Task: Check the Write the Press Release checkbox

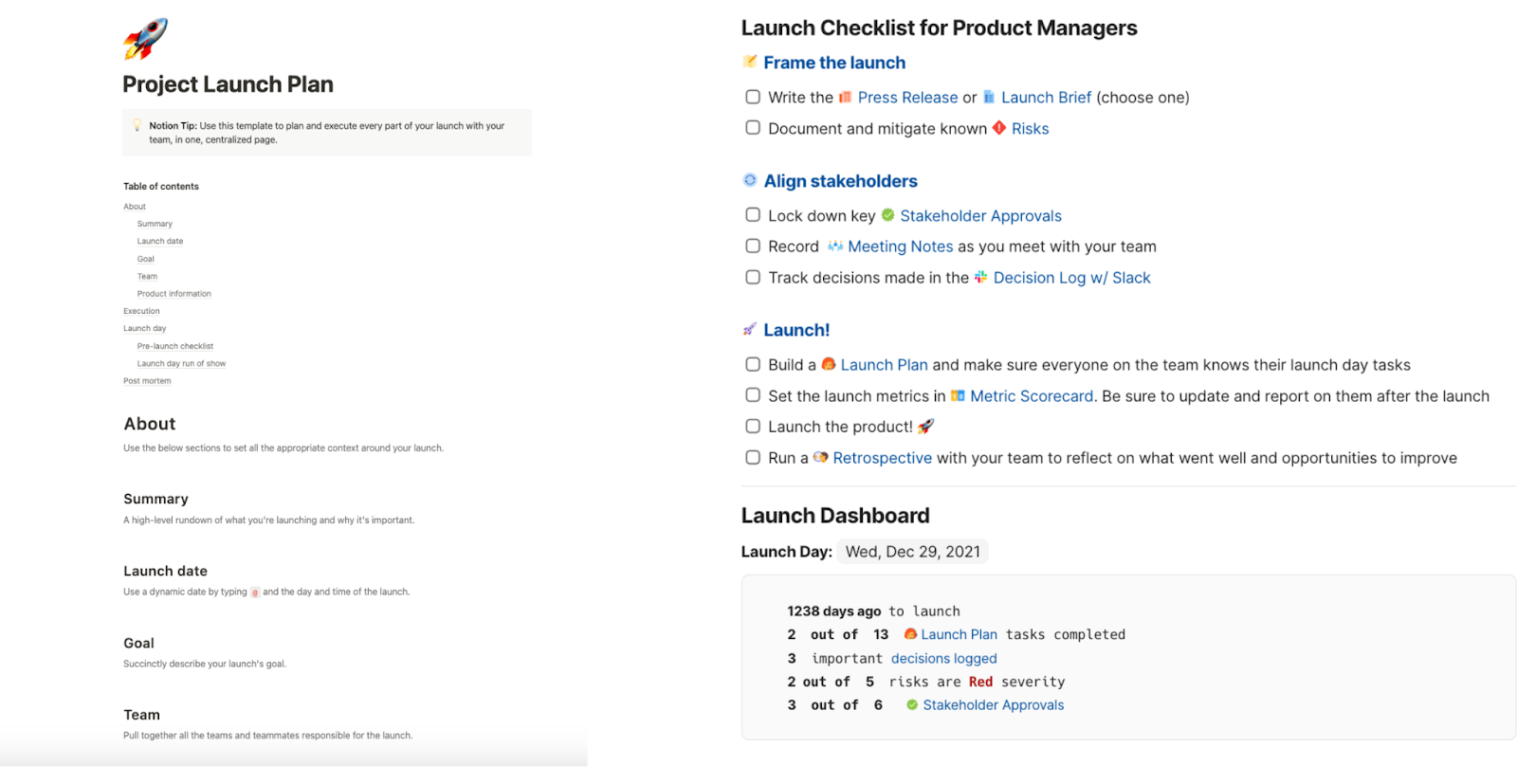Action: pyautogui.click(x=753, y=97)
